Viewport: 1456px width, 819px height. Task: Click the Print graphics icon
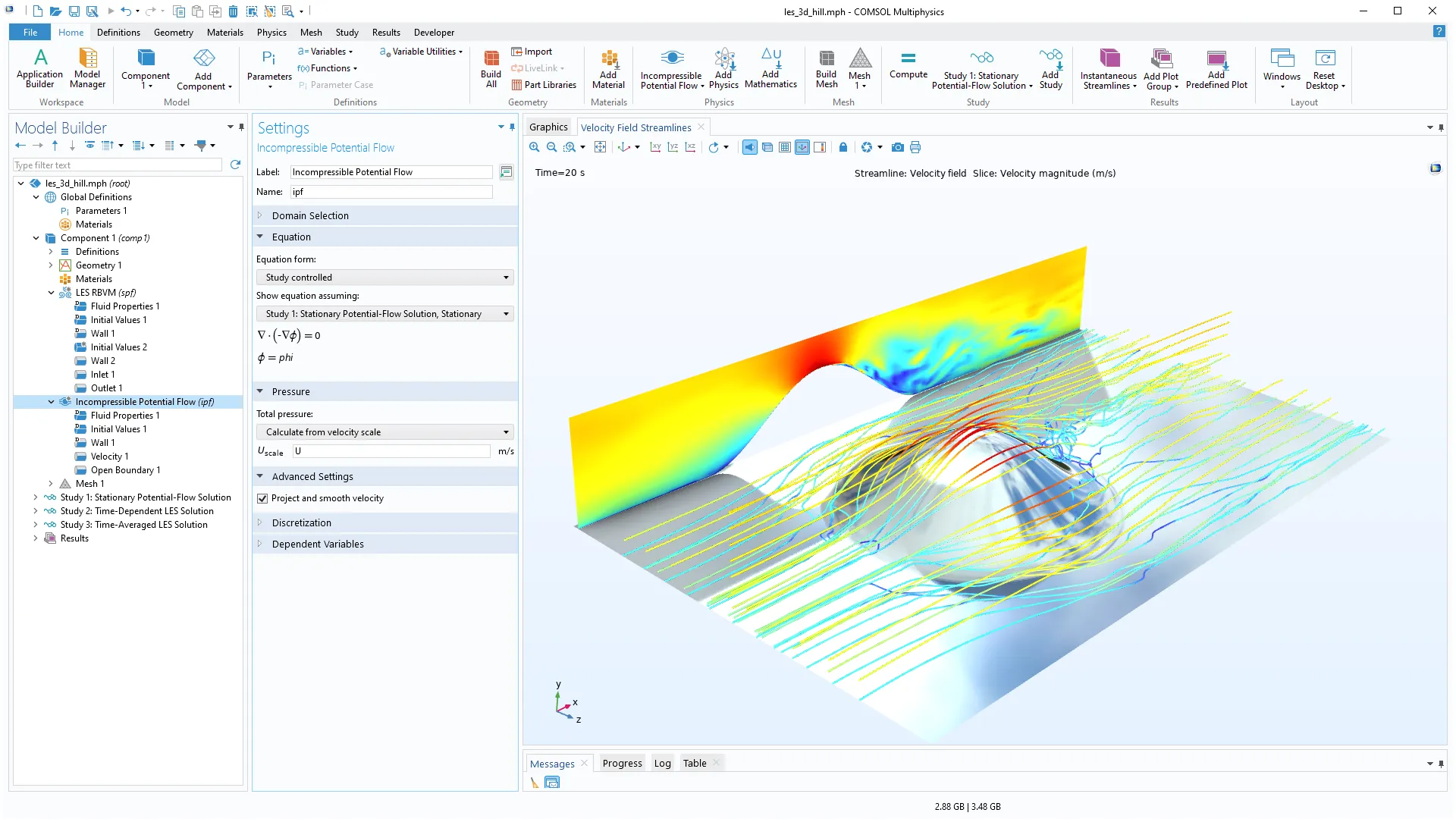click(x=915, y=147)
